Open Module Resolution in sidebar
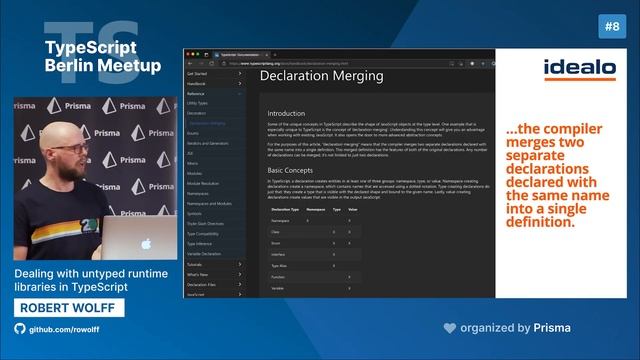The image size is (640, 360). 203,184
